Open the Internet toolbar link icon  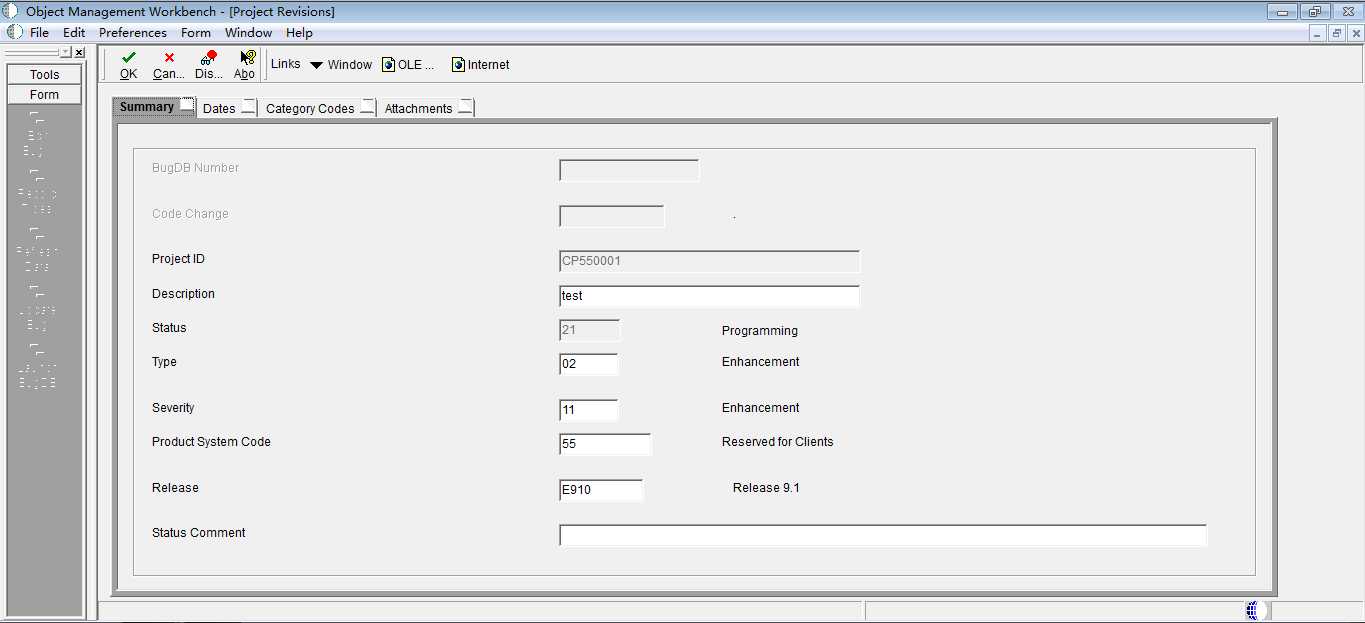(x=458, y=65)
